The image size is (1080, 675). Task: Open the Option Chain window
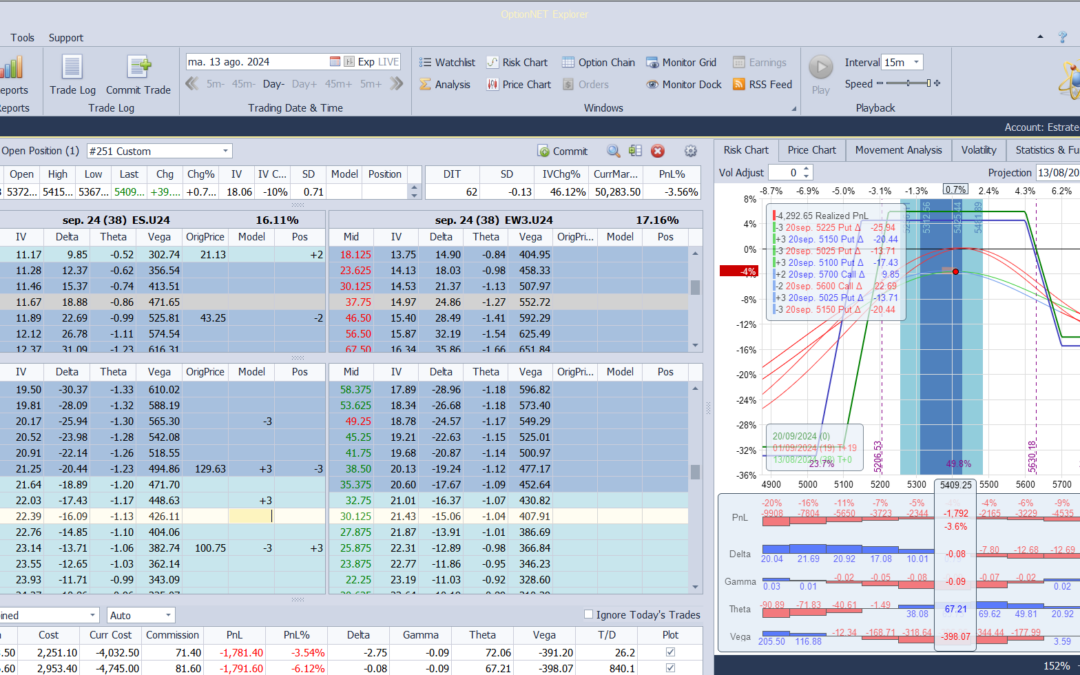pos(598,62)
